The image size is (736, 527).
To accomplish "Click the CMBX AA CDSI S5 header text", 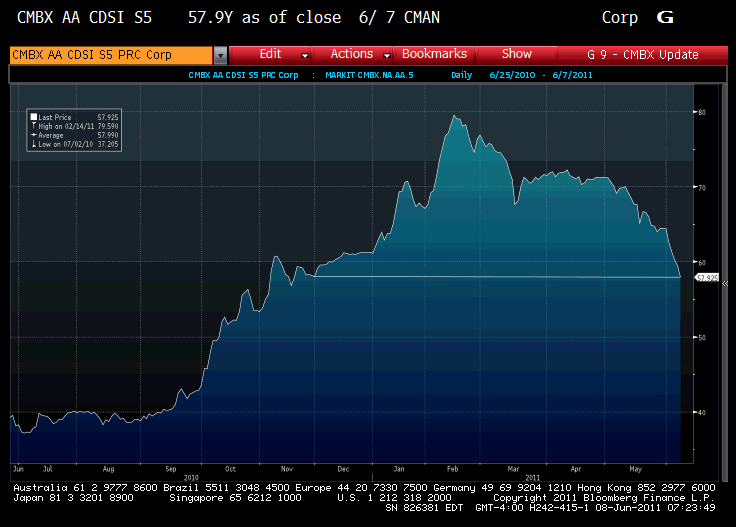I will pos(84,17).
